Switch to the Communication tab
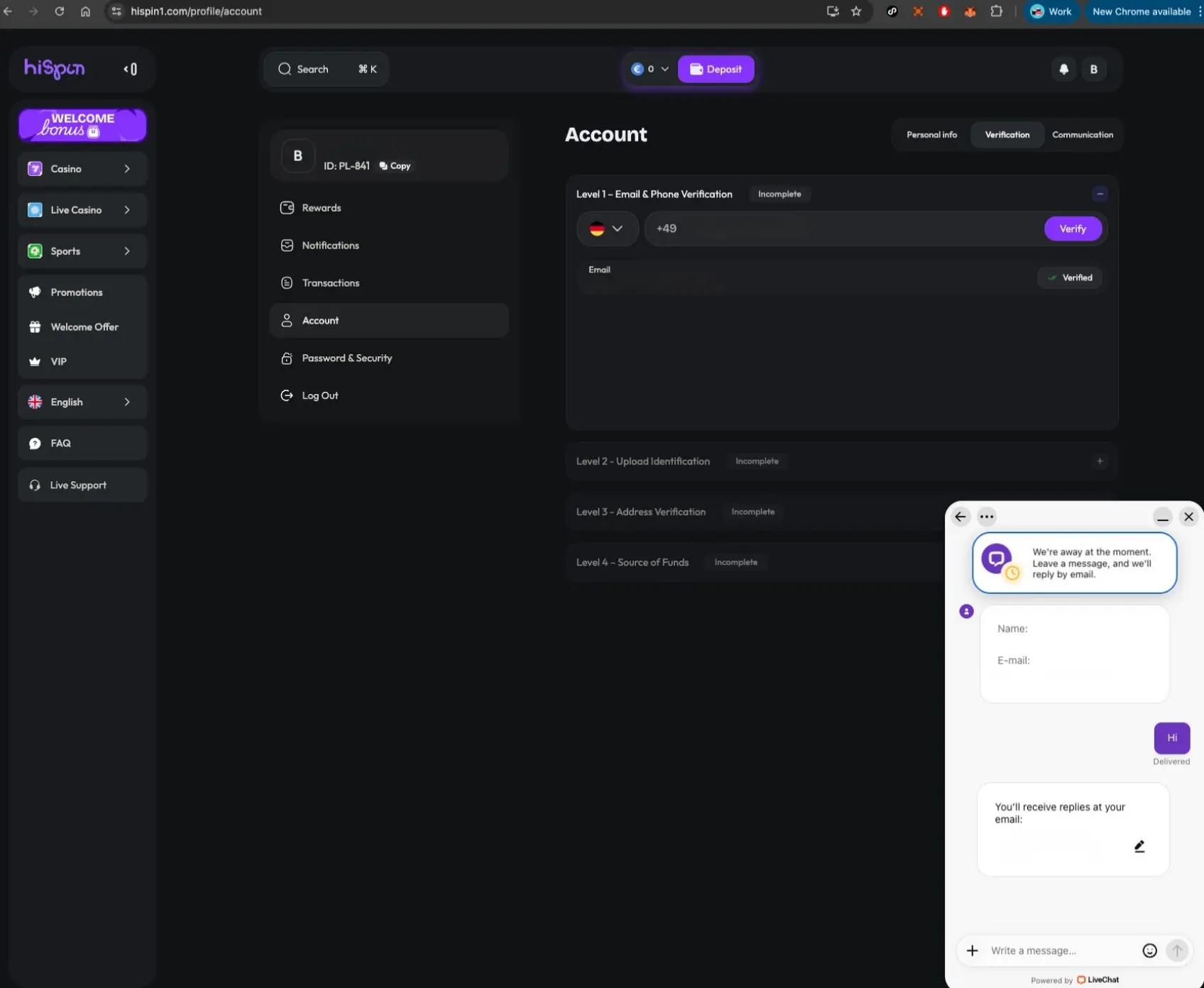Viewport: 1204px width, 988px height. click(x=1082, y=135)
